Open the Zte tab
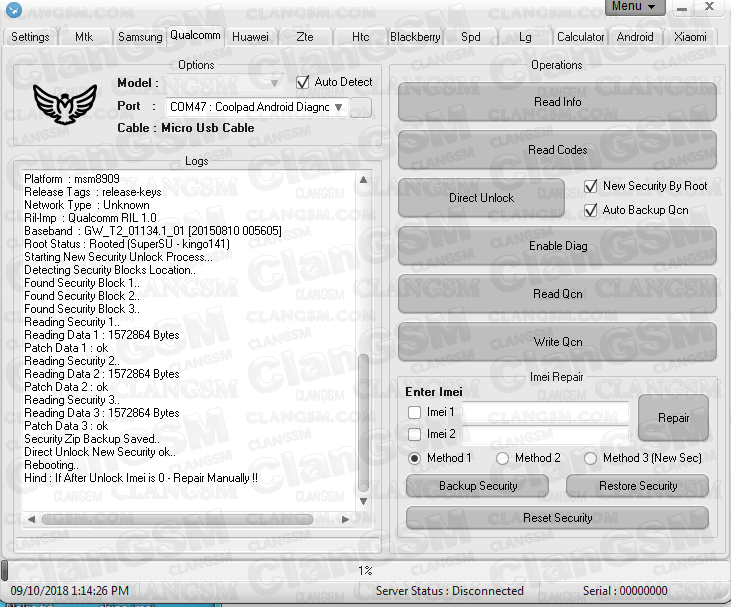The image size is (731, 607). click(305, 37)
